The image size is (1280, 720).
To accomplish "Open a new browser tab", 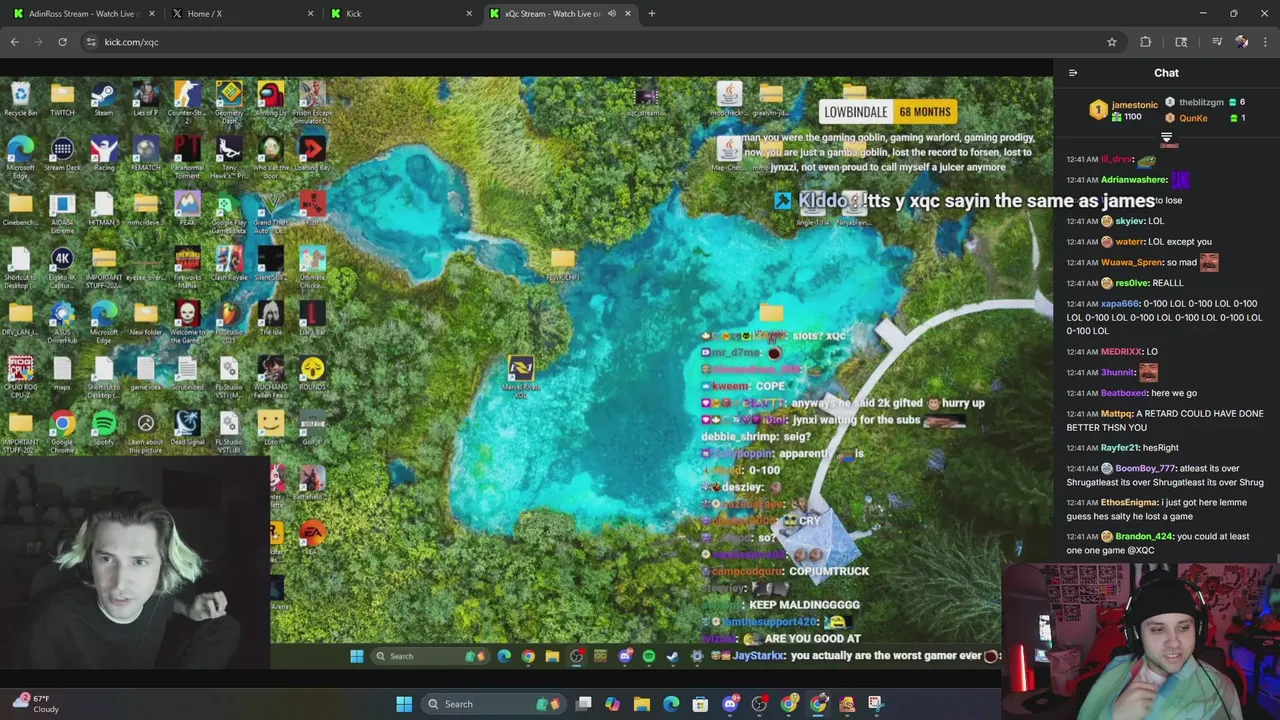I will click(x=651, y=13).
